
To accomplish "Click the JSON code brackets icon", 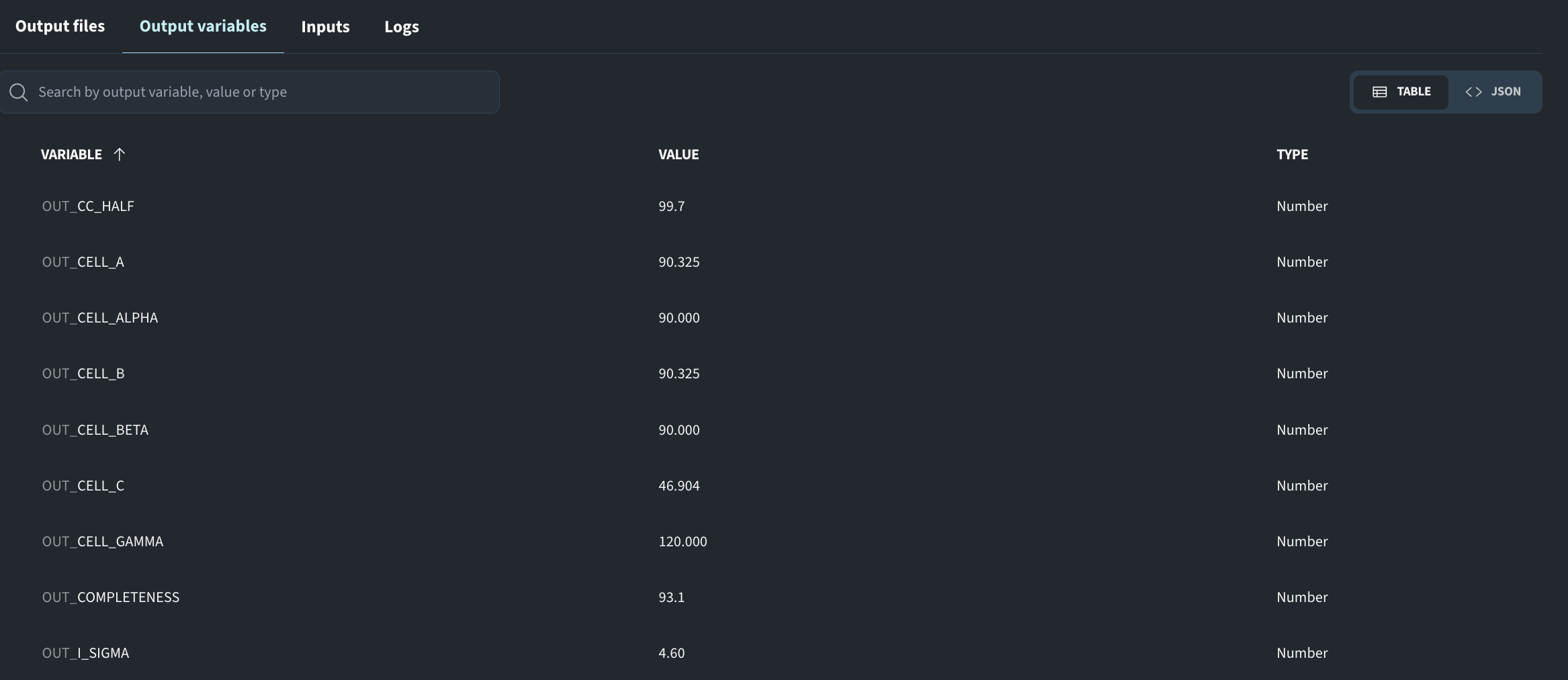I will (1473, 92).
